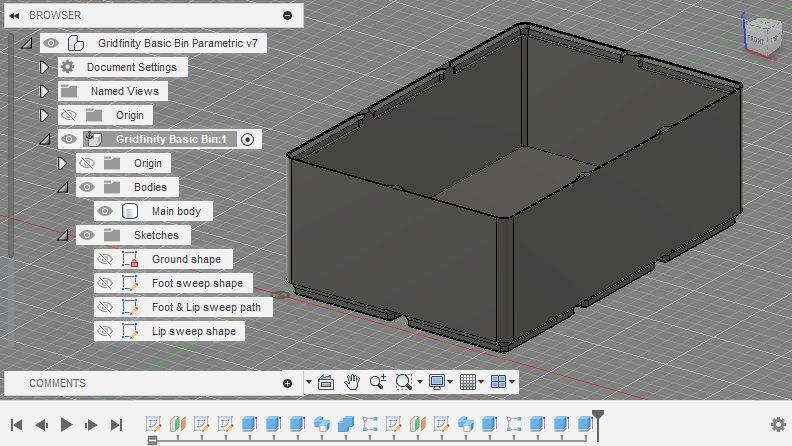Image resolution: width=792 pixels, height=446 pixels.
Task: Open the Orbit dropdown arrow beside Look At
Action: 309,382
